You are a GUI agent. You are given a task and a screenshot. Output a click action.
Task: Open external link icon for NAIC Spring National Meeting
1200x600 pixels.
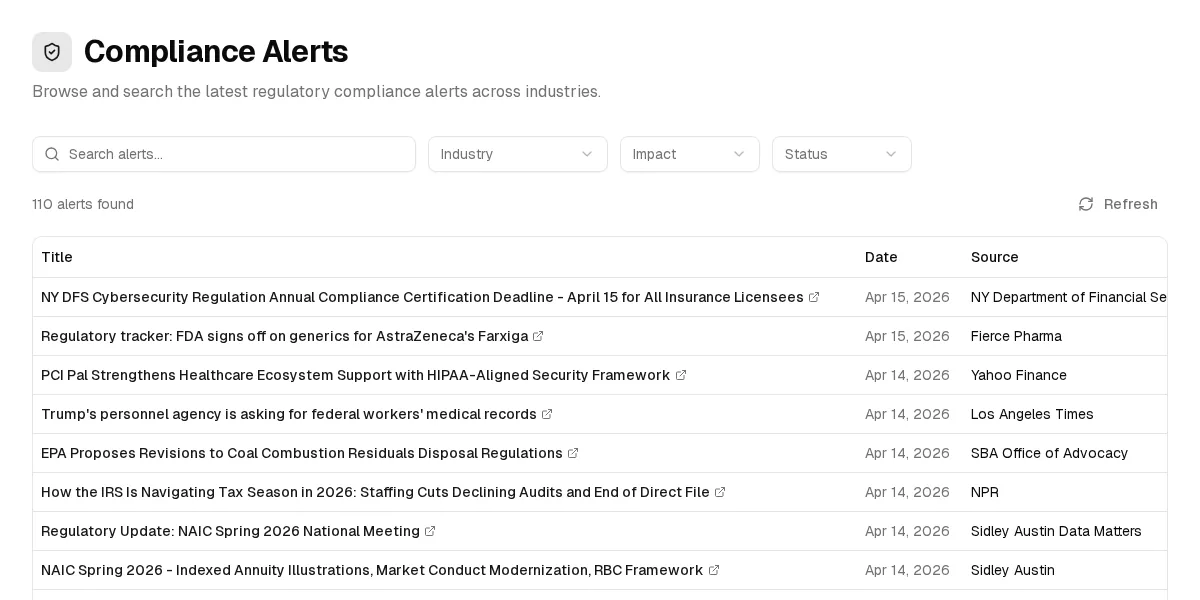[430, 531]
